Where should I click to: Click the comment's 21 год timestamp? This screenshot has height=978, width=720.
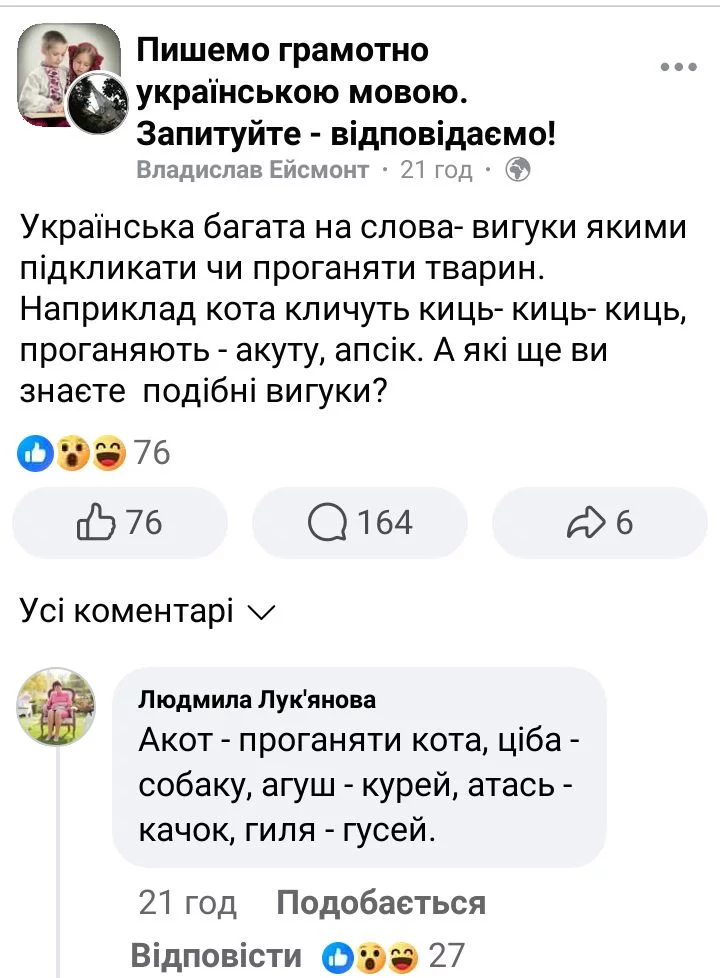click(188, 904)
